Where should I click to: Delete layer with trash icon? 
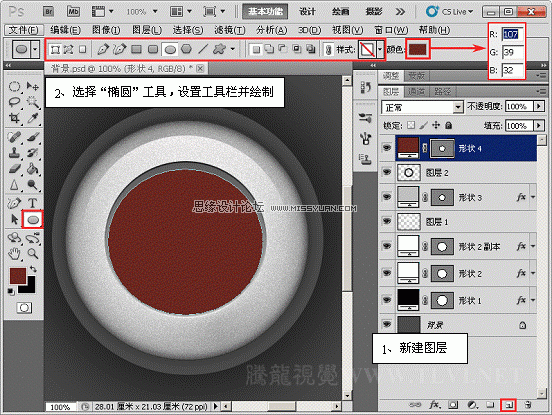[x=527, y=405]
